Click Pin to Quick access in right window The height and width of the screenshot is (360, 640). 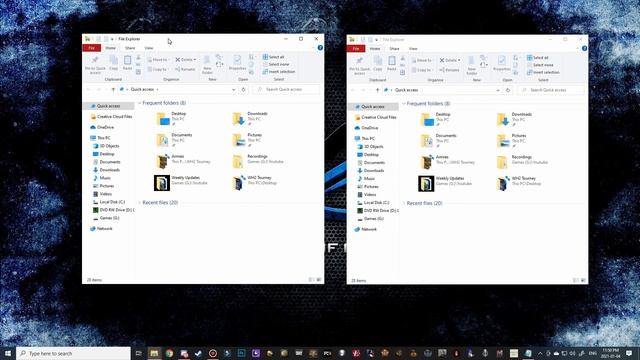[x=360, y=65]
